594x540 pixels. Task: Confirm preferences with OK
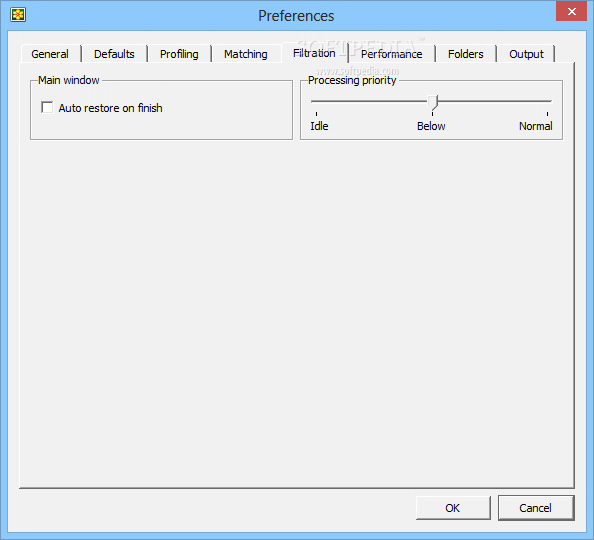(453, 508)
